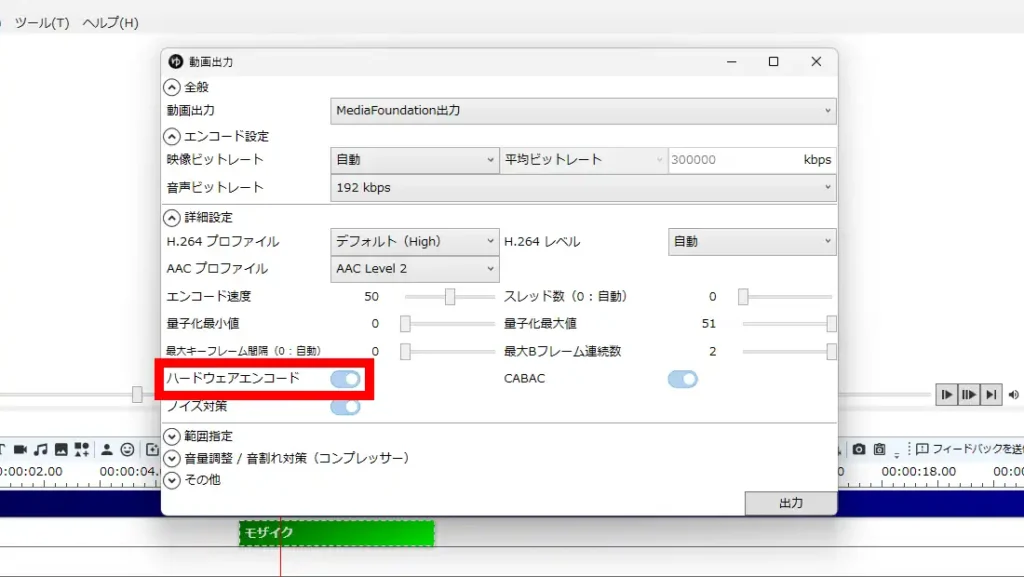Disable the ハードウェアエンコード toggle
The height and width of the screenshot is (577, 1024).
(x=348, y=379)
